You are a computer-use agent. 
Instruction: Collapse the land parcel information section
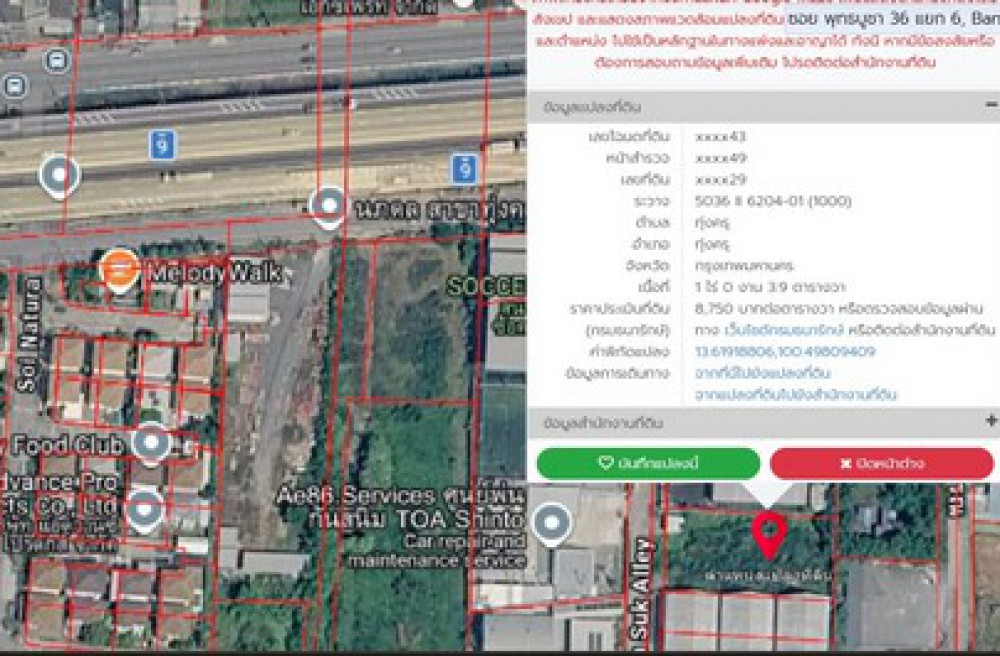pyautogui.click(x=990, y=106)
